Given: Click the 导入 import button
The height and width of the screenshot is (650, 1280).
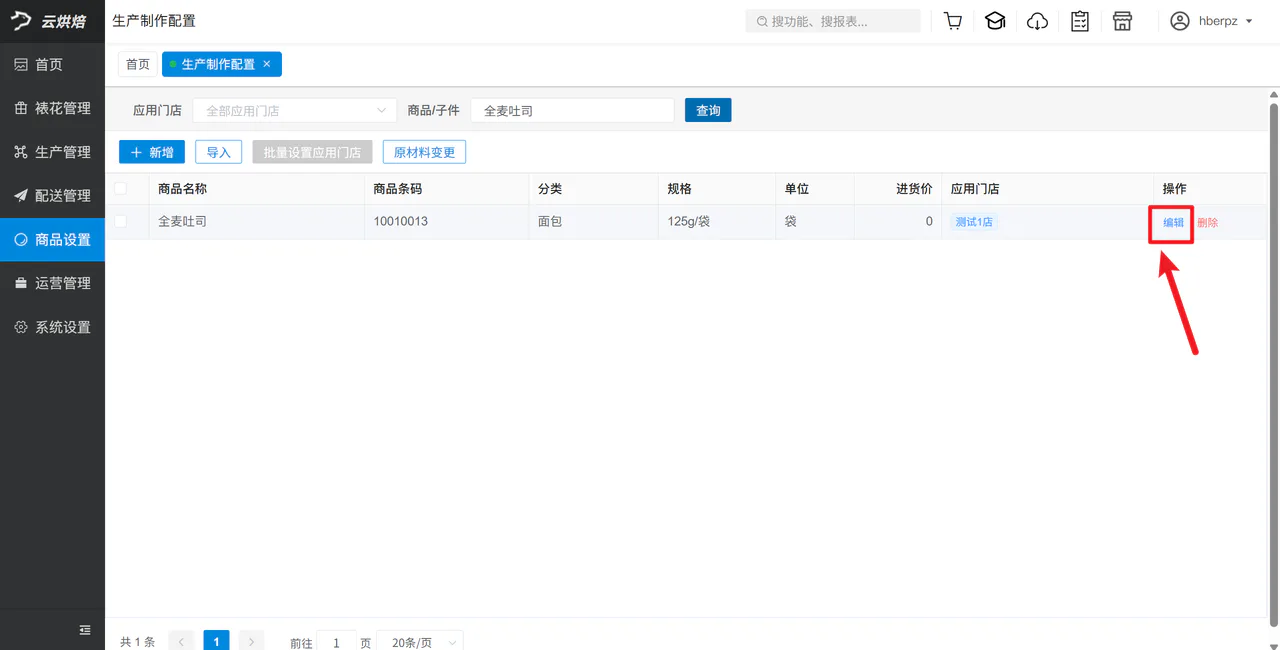Looking at the screenshot, I should pos(218,152).
